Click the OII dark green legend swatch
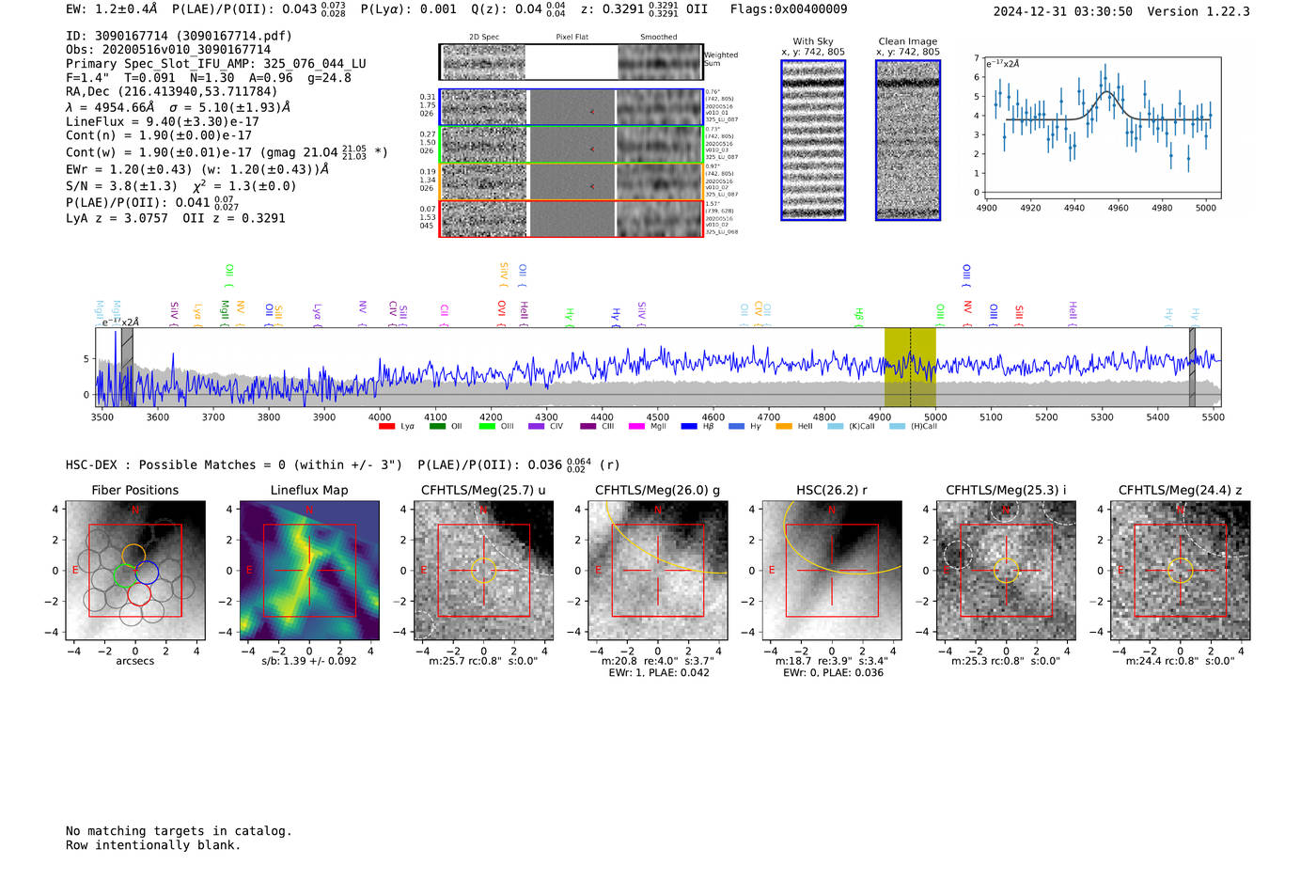Image resolution: width=1316 pixels, height=896 pixels. [x=437, y=427]
